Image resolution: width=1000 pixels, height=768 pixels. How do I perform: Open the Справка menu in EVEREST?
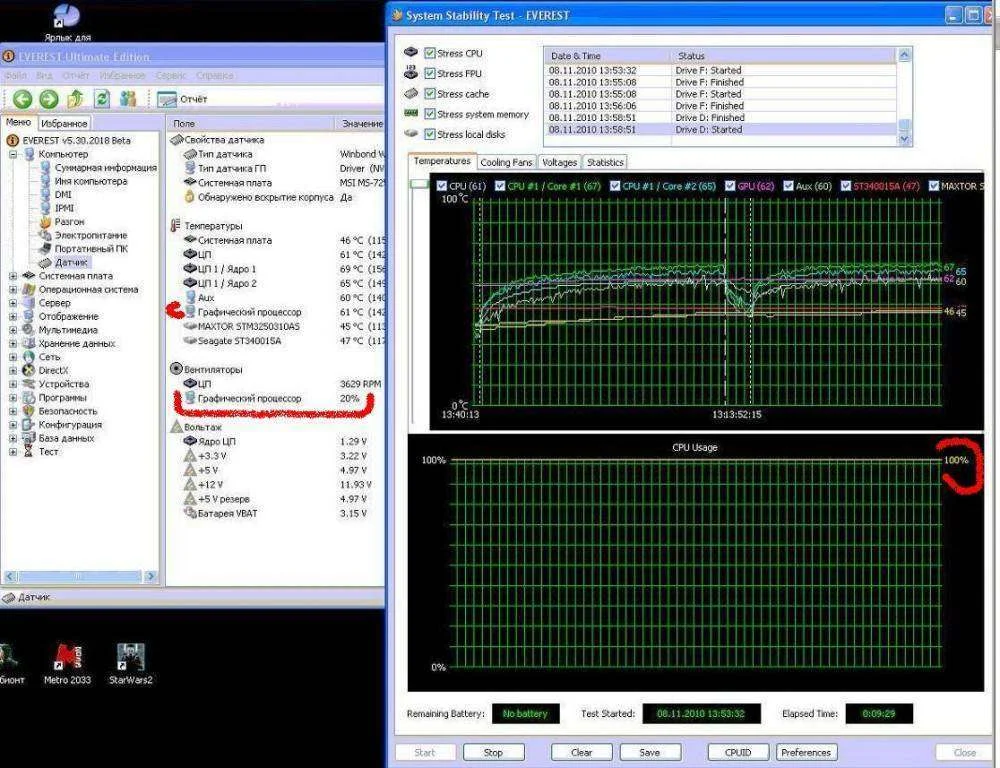[x=214, y=75]
